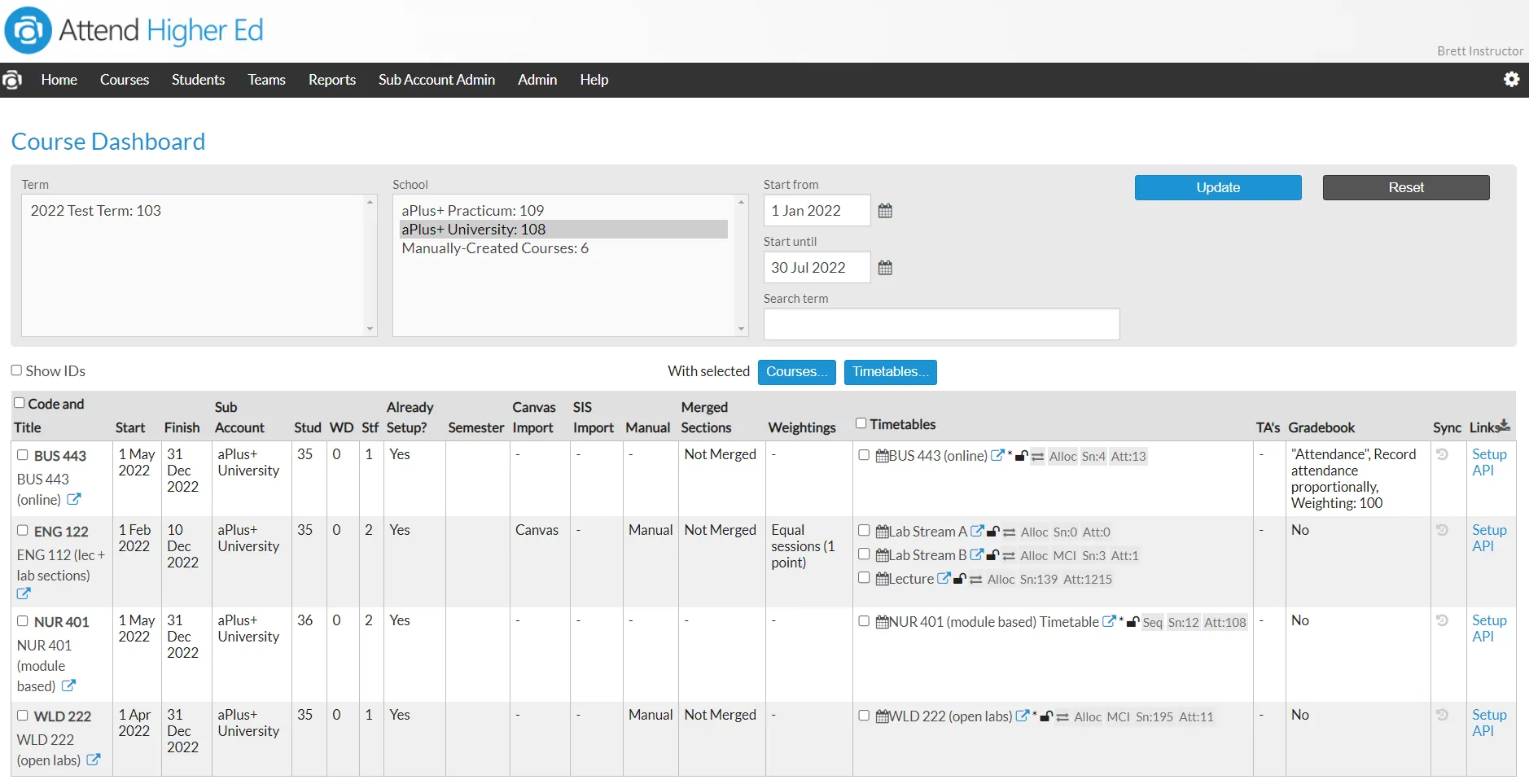Click unlock icon for NUR 401 timetable
Screen dimensions: 1529x784
pyautogui.click(x=1133, y=623)
